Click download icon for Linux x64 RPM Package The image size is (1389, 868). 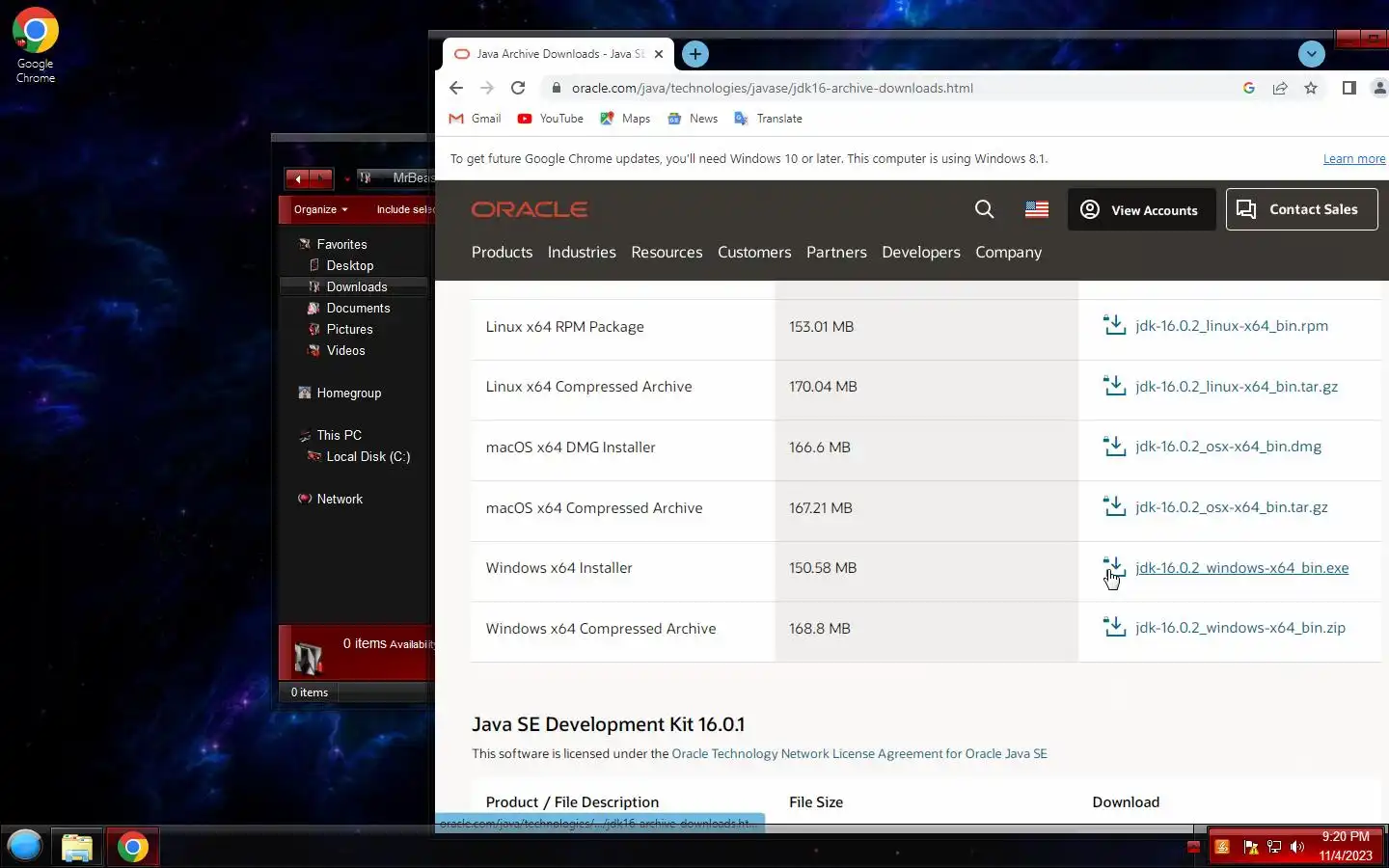1114,325
